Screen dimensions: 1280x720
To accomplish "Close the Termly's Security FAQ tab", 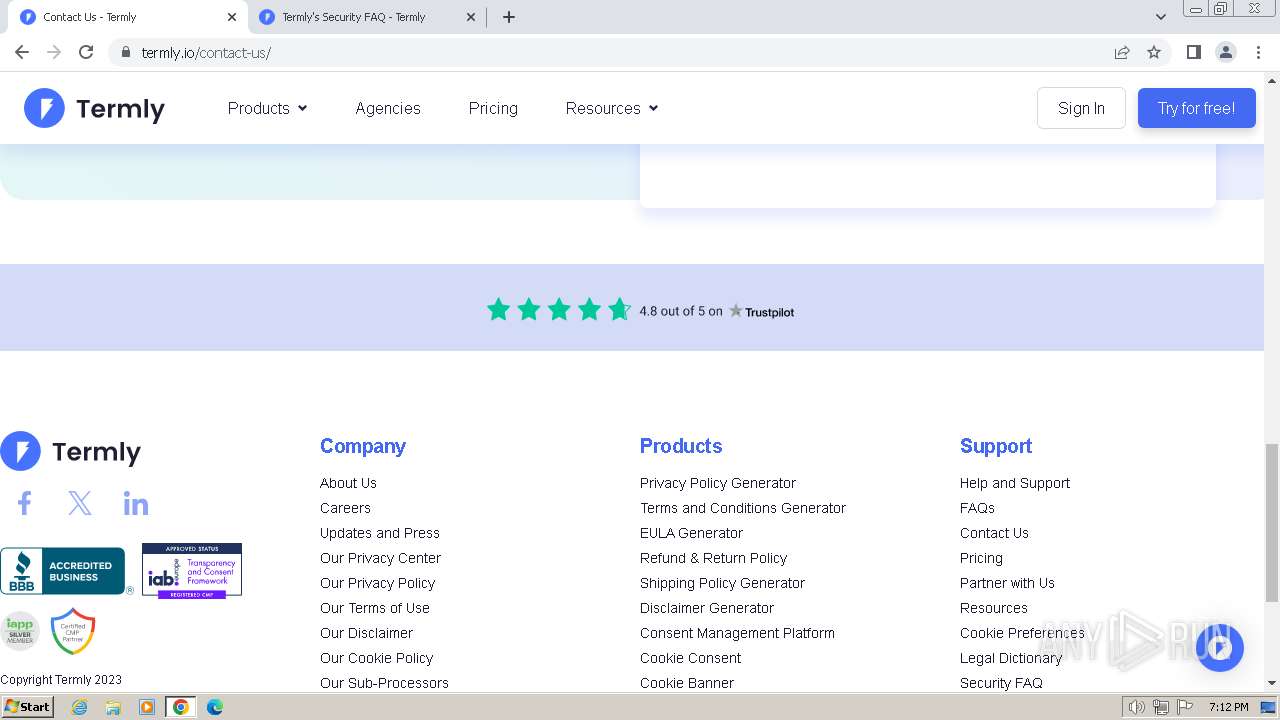I will tap(471, 17).
